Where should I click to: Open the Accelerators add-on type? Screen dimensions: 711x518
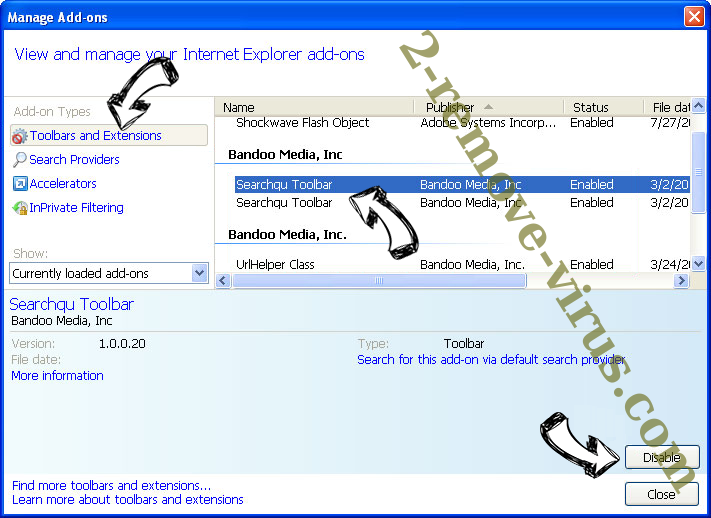(63, 184)
